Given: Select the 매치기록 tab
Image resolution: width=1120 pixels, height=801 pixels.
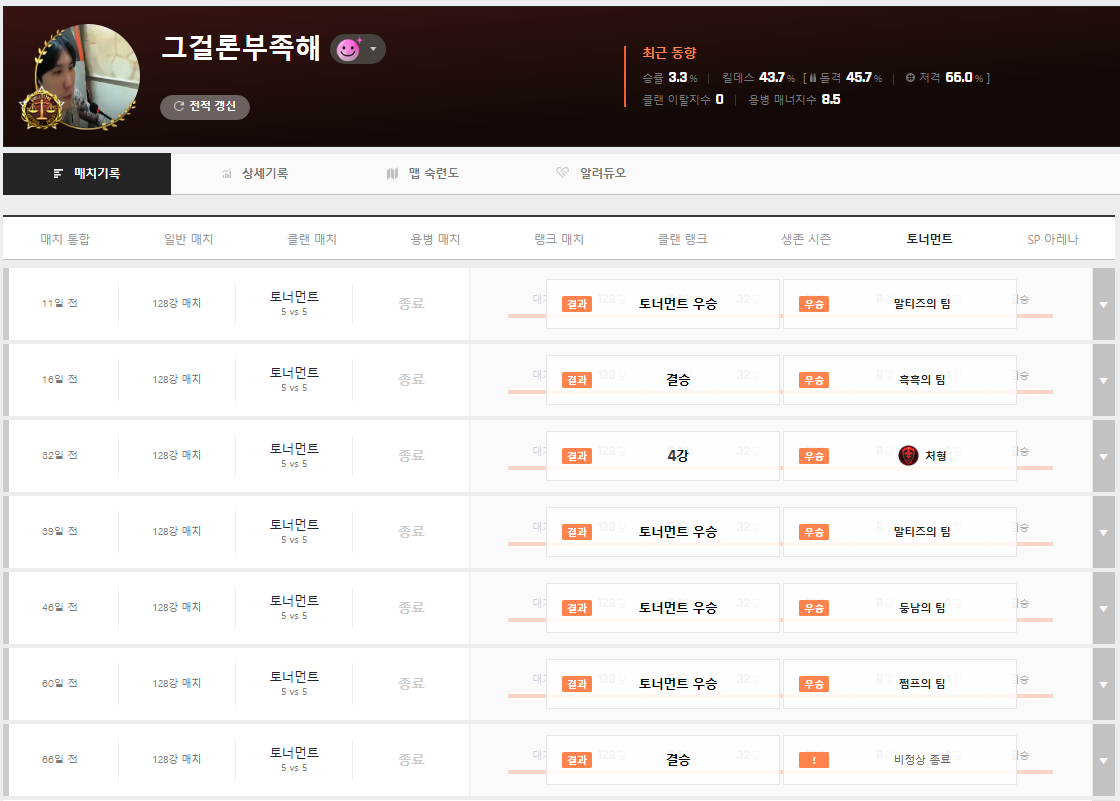Looking at the screenshot, I should pyautogui.click(x=87, y=173).
